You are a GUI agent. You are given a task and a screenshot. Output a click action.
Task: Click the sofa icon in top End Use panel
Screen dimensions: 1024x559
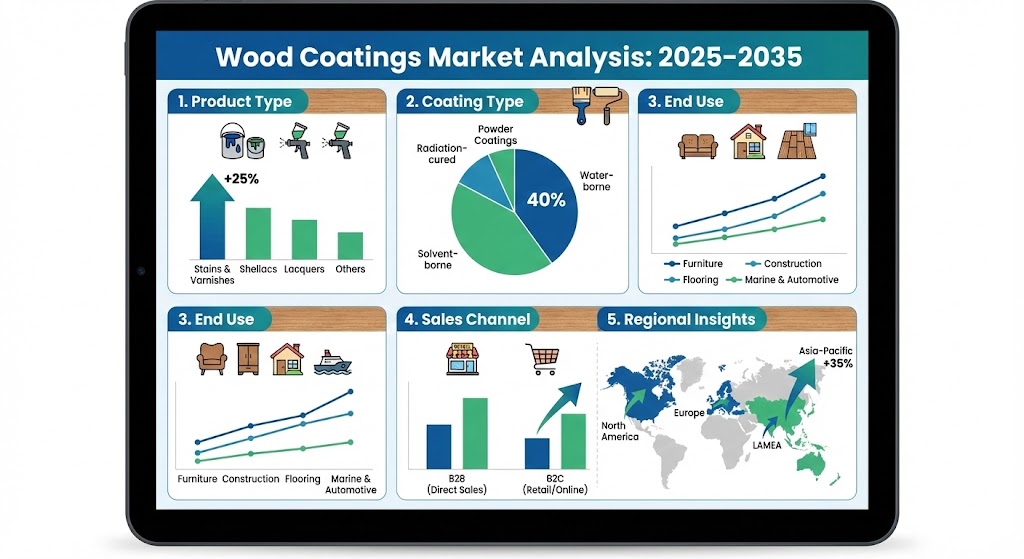click(695, 144)
